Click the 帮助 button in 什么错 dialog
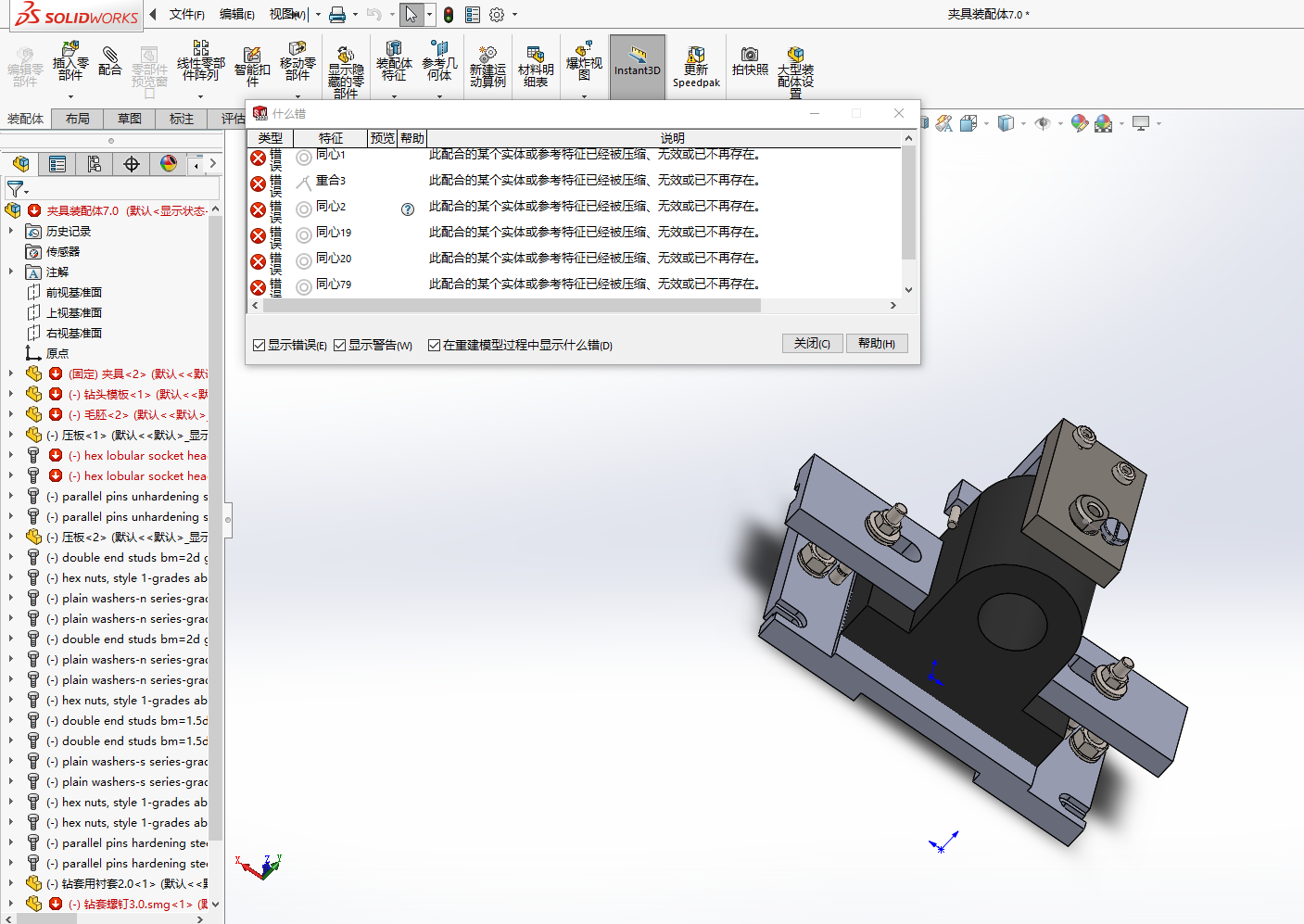This screenshot has width=1304, height=924. coord(877,344)
